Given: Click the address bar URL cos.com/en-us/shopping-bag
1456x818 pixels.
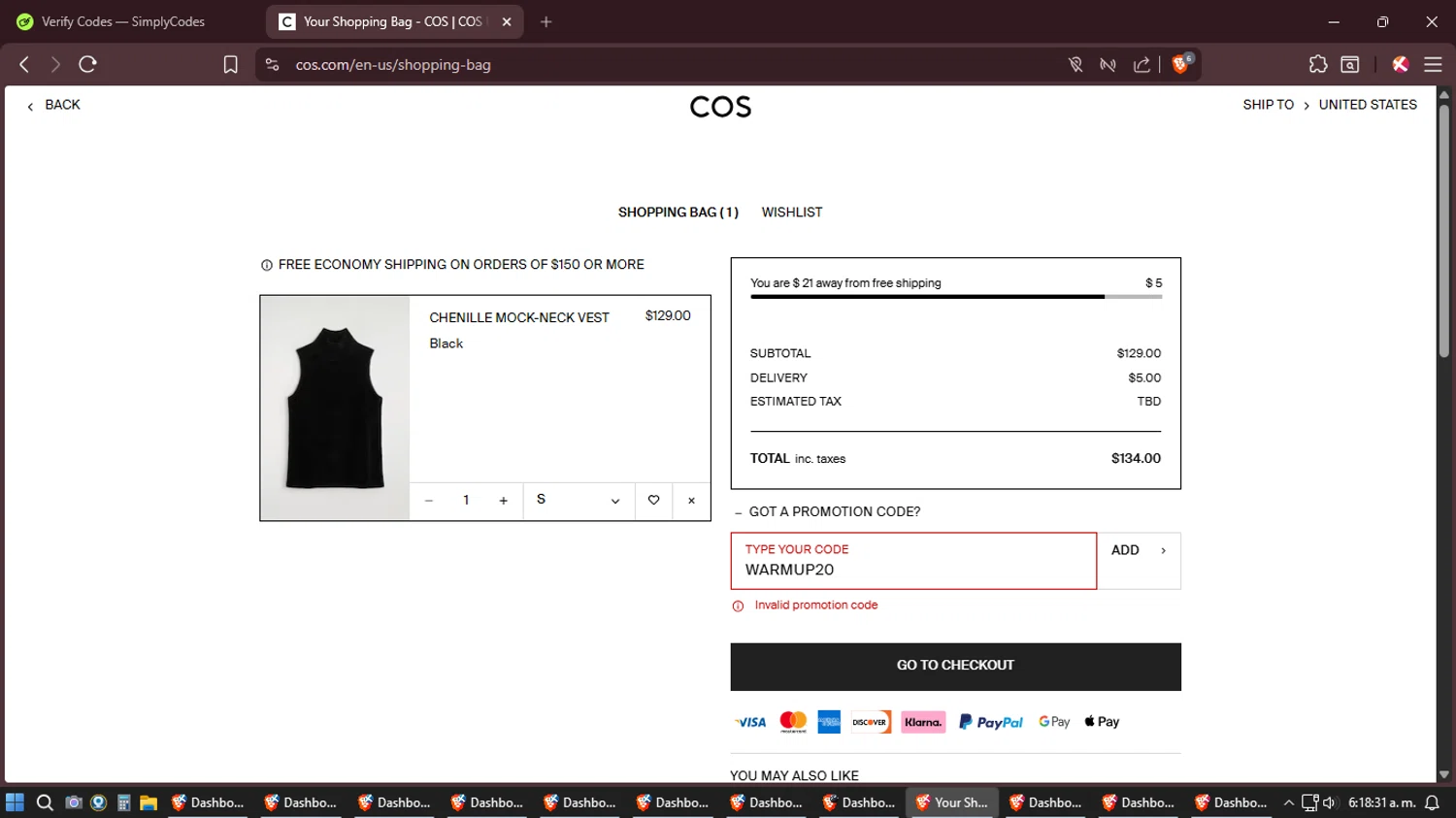Looking at the screenshot, I should pos(393,65).
